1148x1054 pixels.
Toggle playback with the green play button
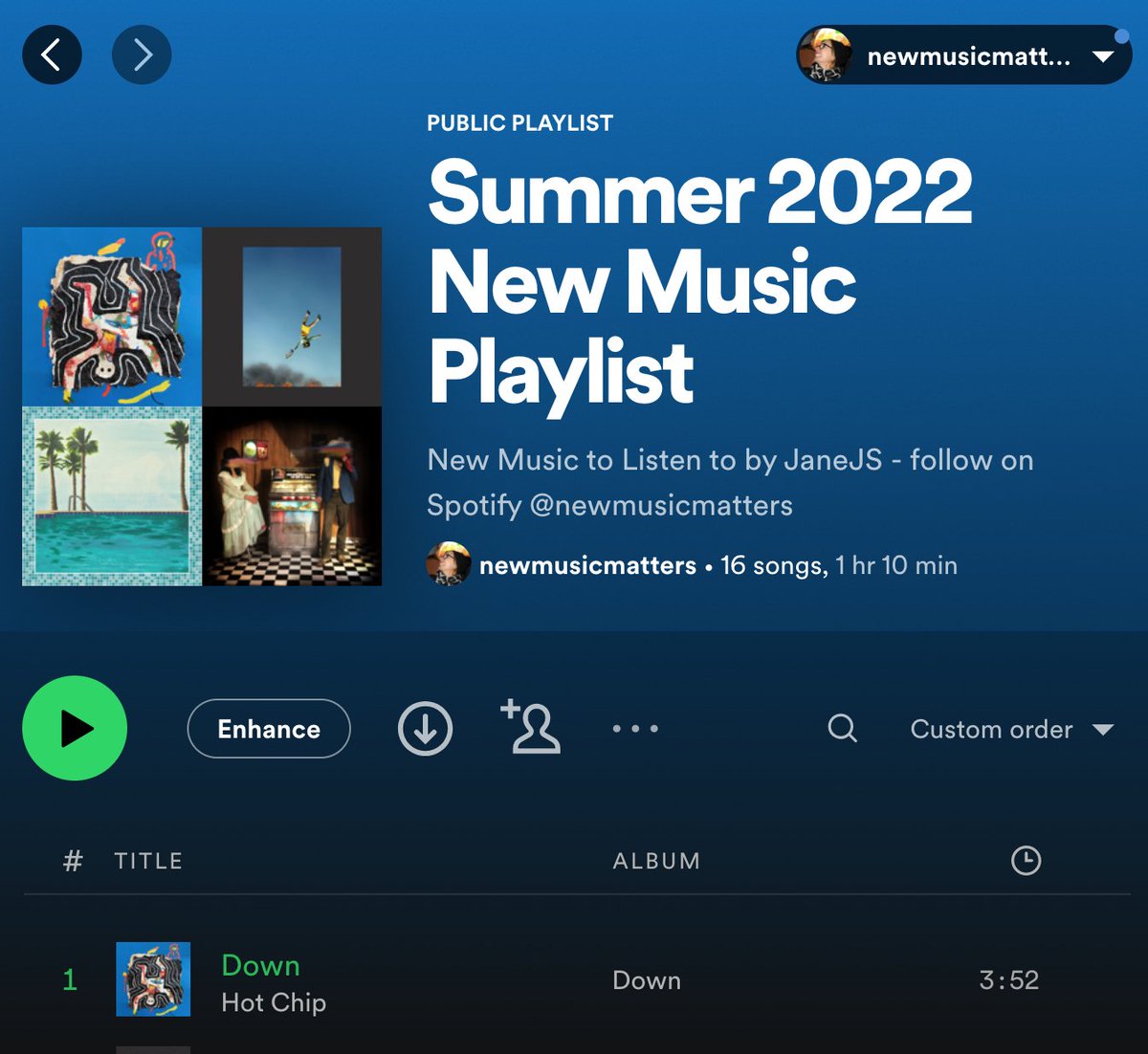pyautogui.click(x=75, y=728)
